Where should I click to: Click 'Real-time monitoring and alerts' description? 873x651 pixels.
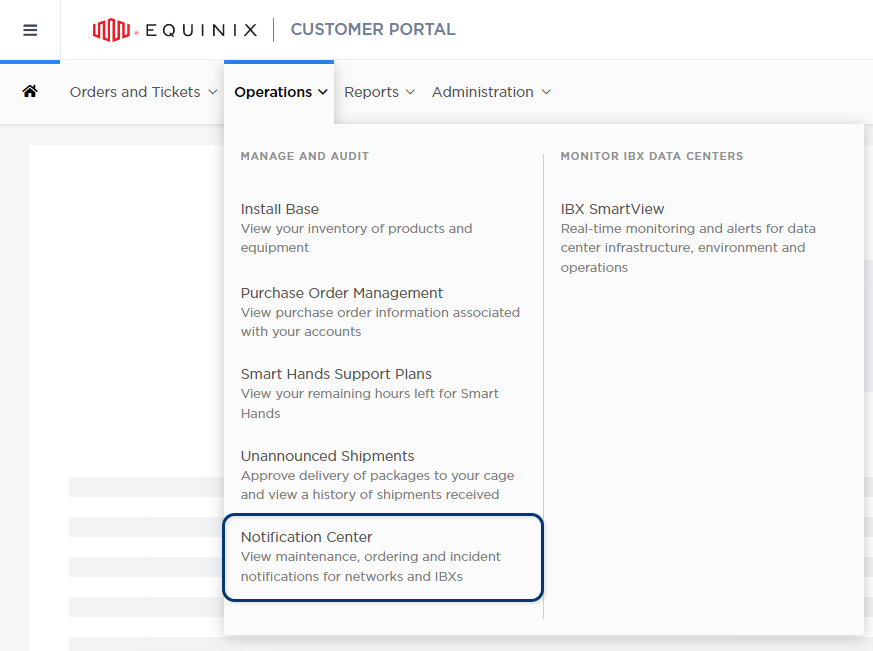[688, 248]
